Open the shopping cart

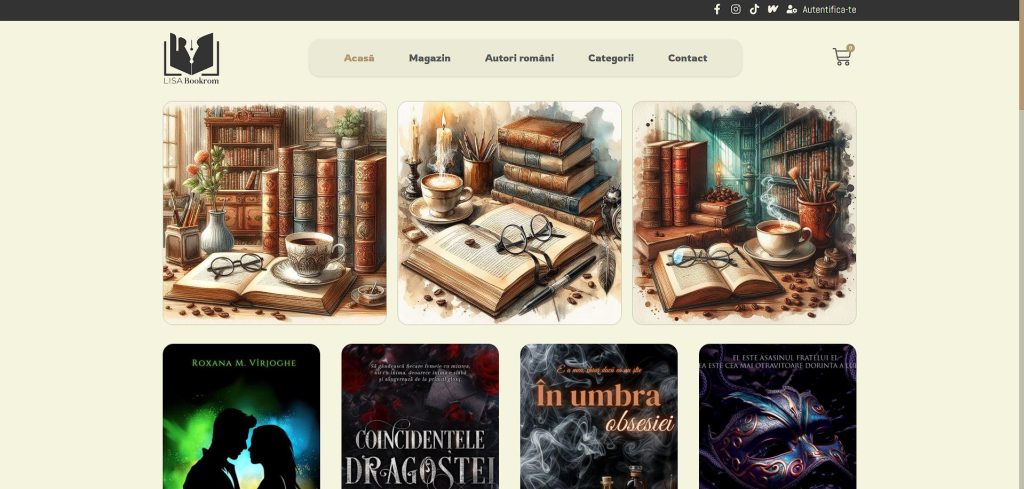click(841, 58)
